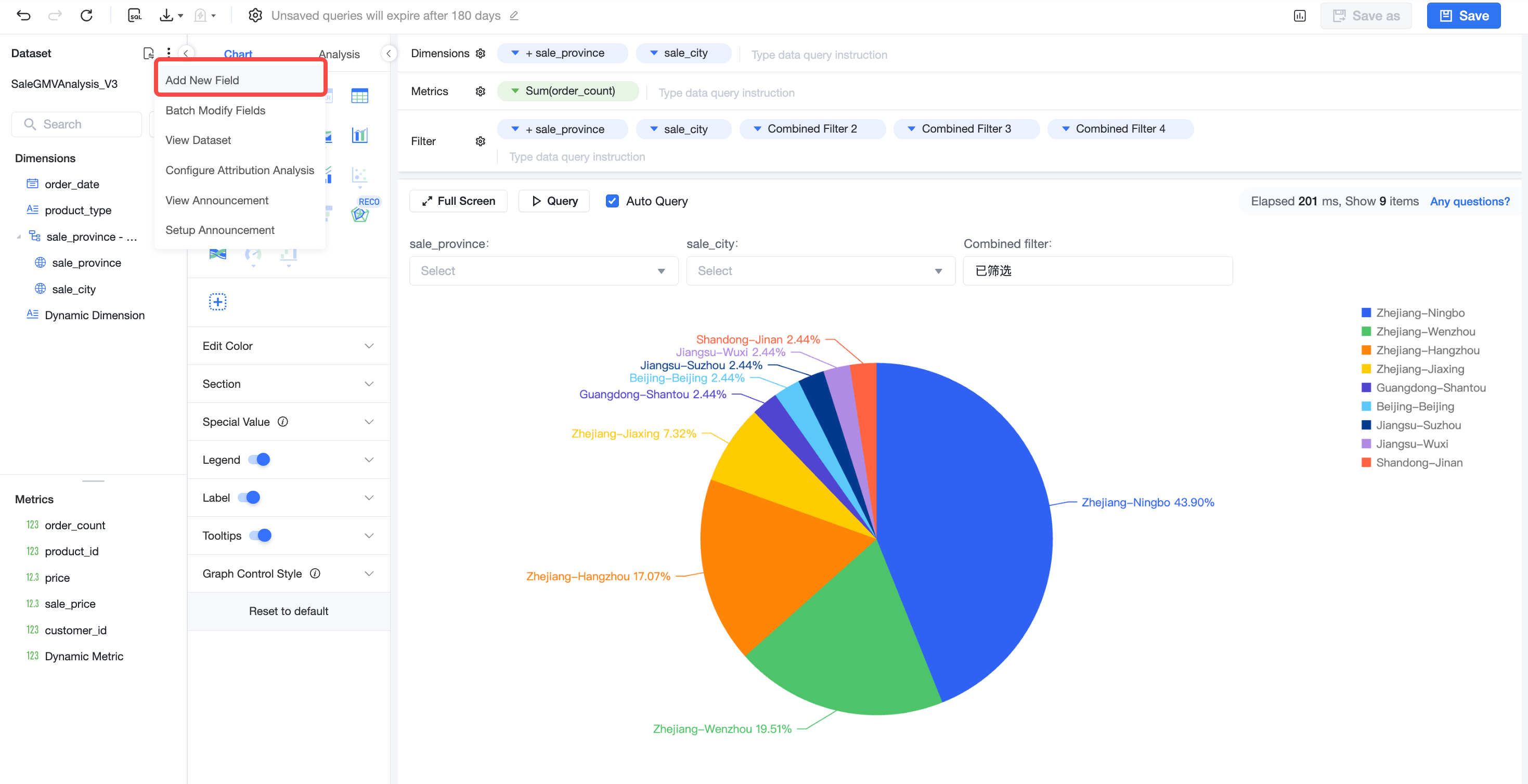Expand the Edit Color section
This screenshot has height=784, width=1528.
288,346
